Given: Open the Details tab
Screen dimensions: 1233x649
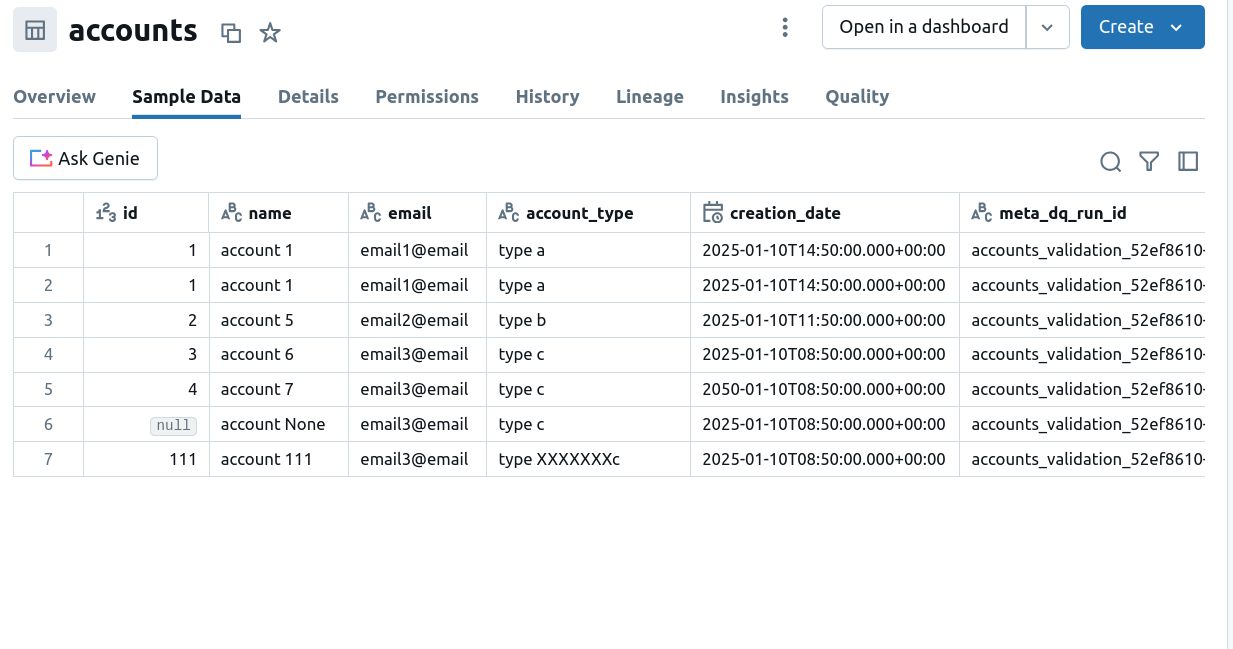Looking at the screenshot, I should click(308, 97).
